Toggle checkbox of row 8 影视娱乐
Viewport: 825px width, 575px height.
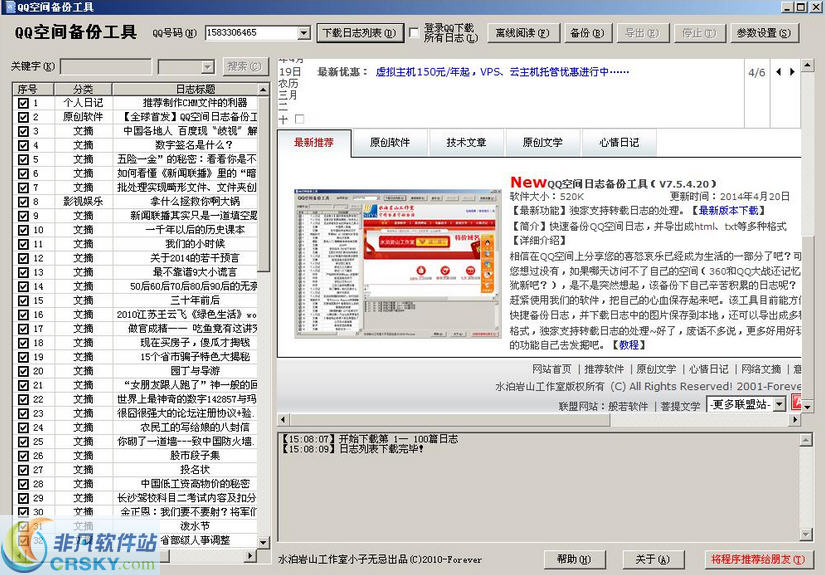pyautogui.click(x=23, y=201)
